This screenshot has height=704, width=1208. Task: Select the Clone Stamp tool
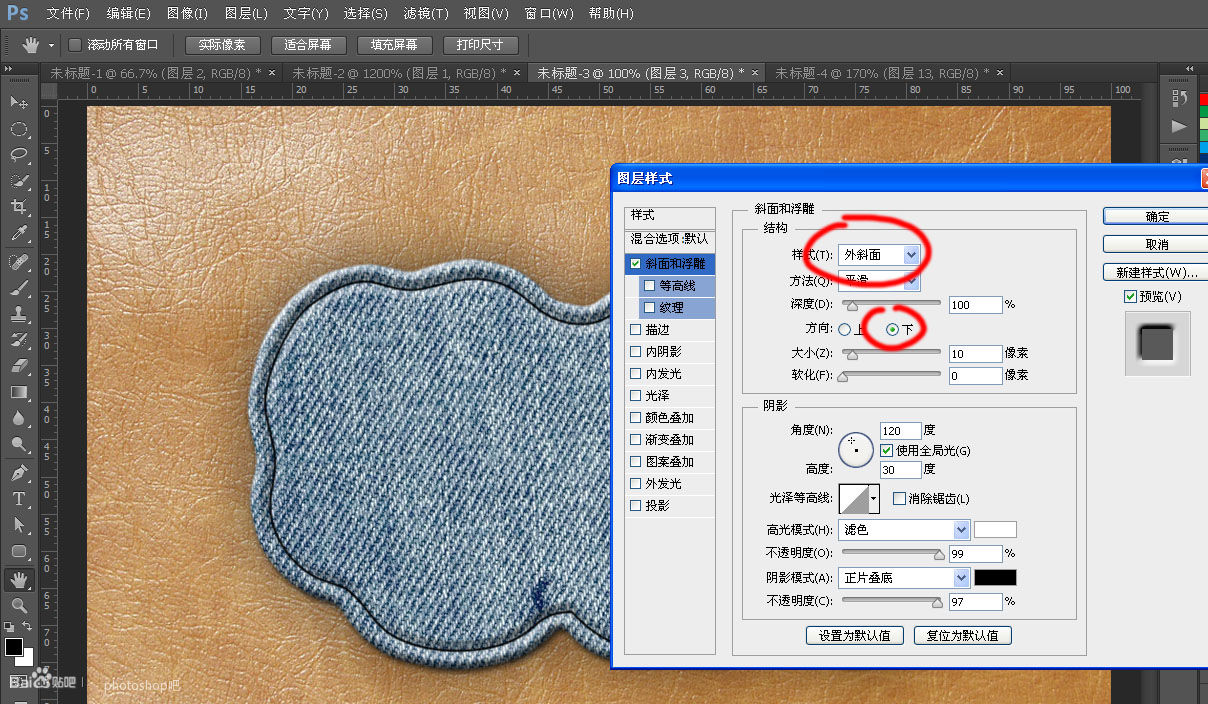pyautogui.click(x=18, y=314)
